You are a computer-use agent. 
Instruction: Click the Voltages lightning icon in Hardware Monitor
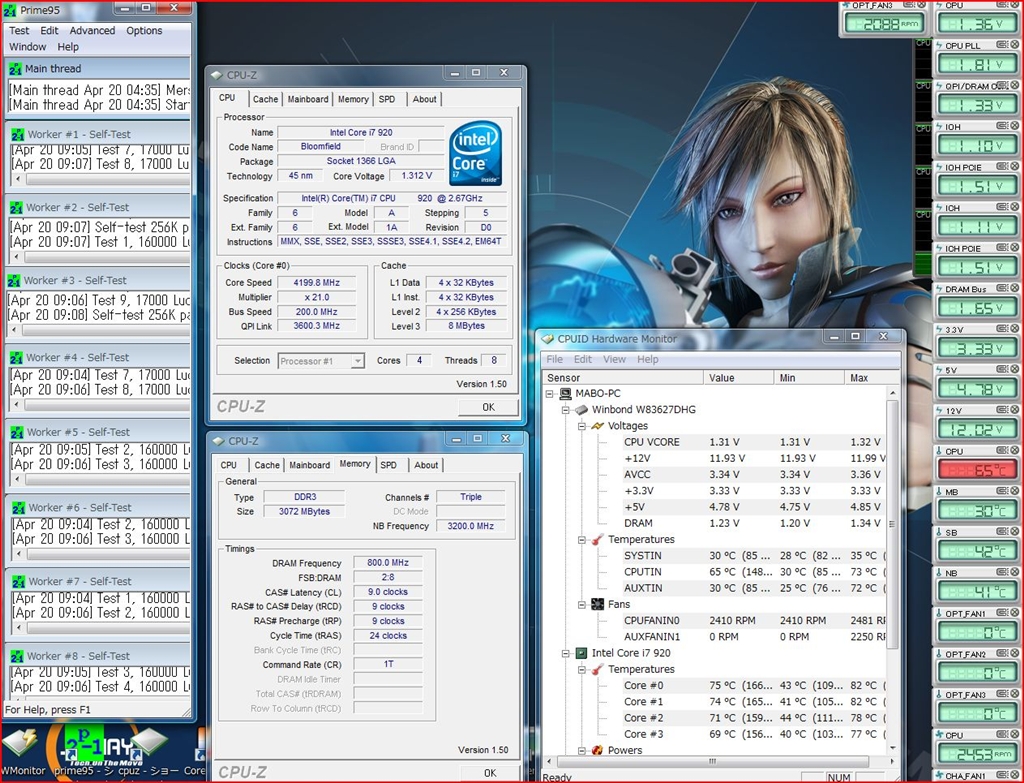(598, 426)
